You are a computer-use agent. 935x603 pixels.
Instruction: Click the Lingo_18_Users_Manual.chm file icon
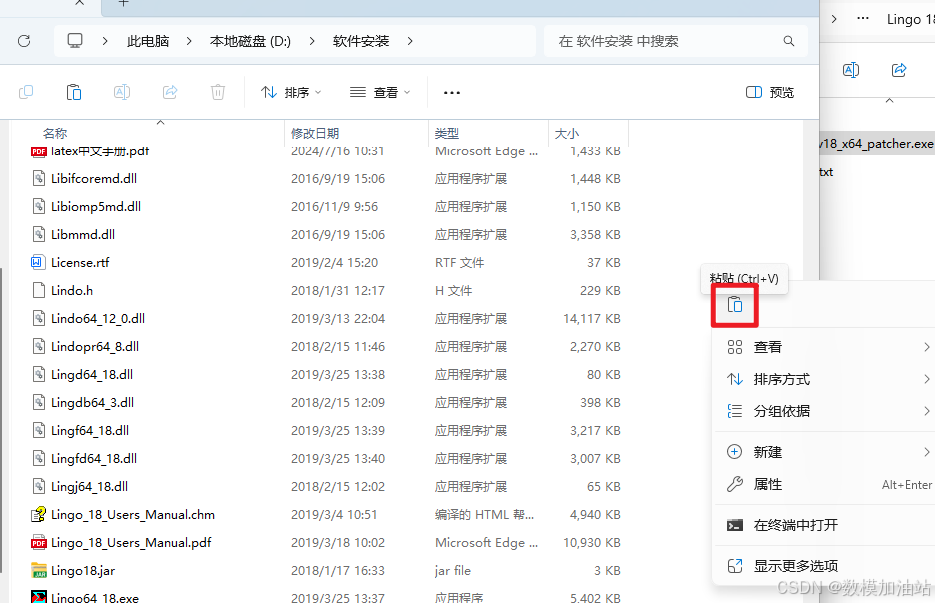[39, 515]
